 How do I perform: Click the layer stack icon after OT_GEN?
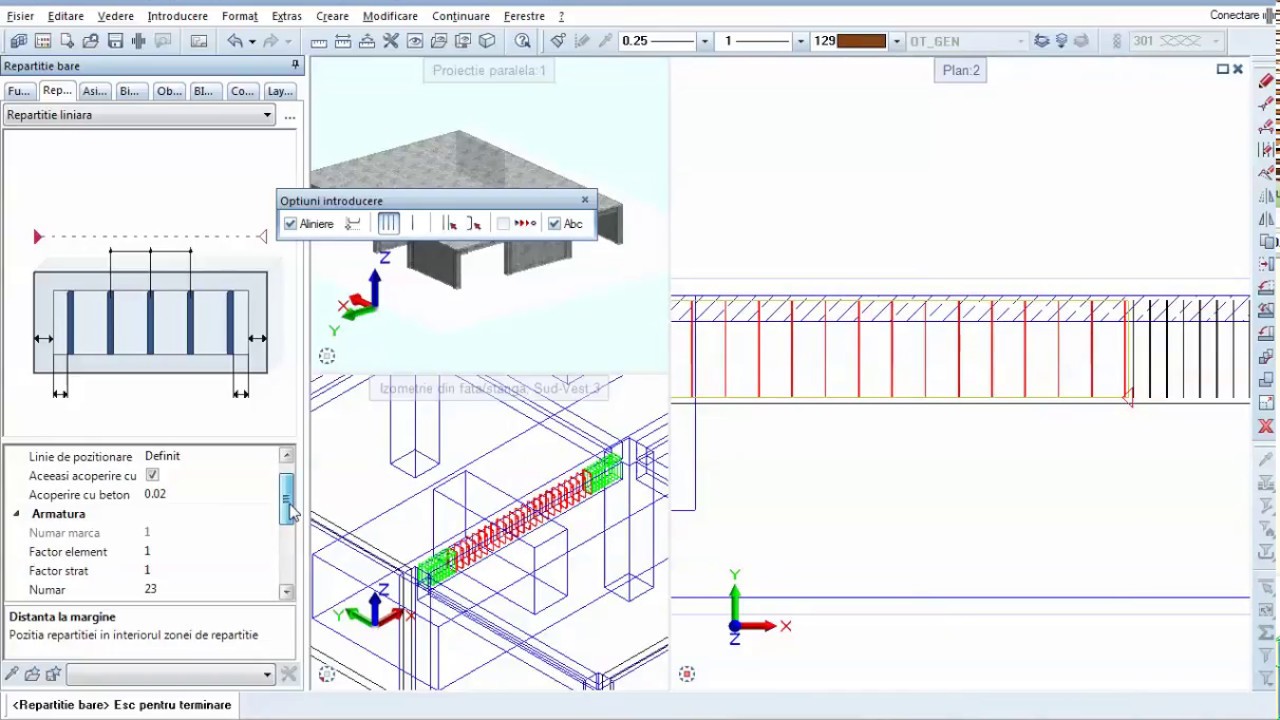point(1042,41)
